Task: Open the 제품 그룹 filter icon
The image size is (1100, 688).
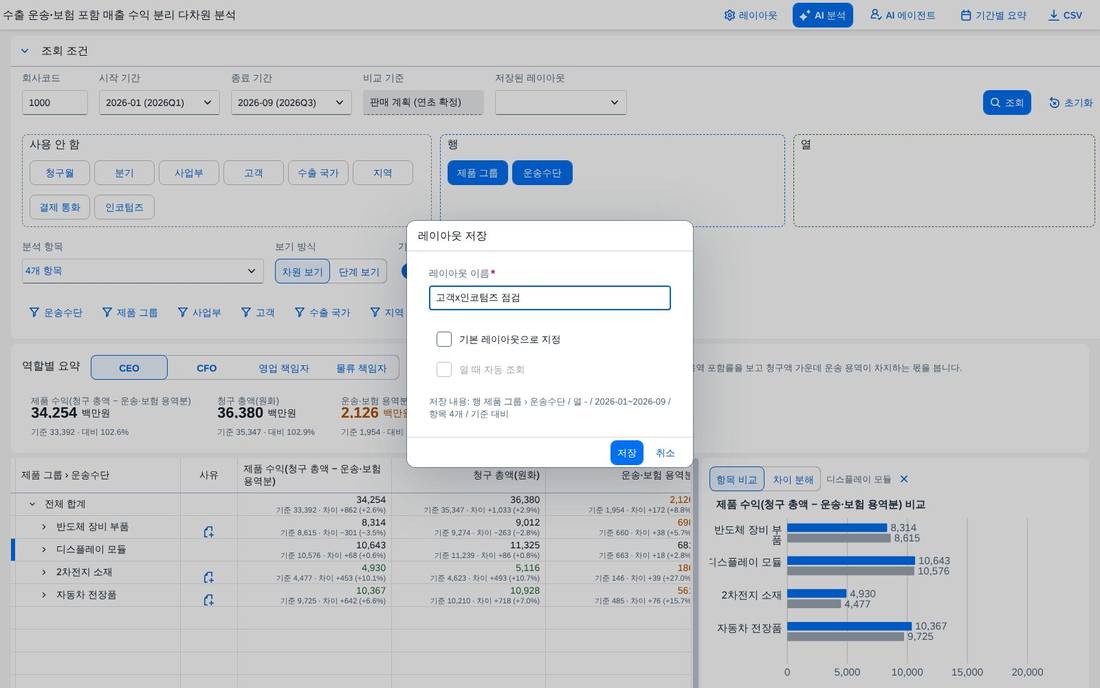Action: click(107, 312)
